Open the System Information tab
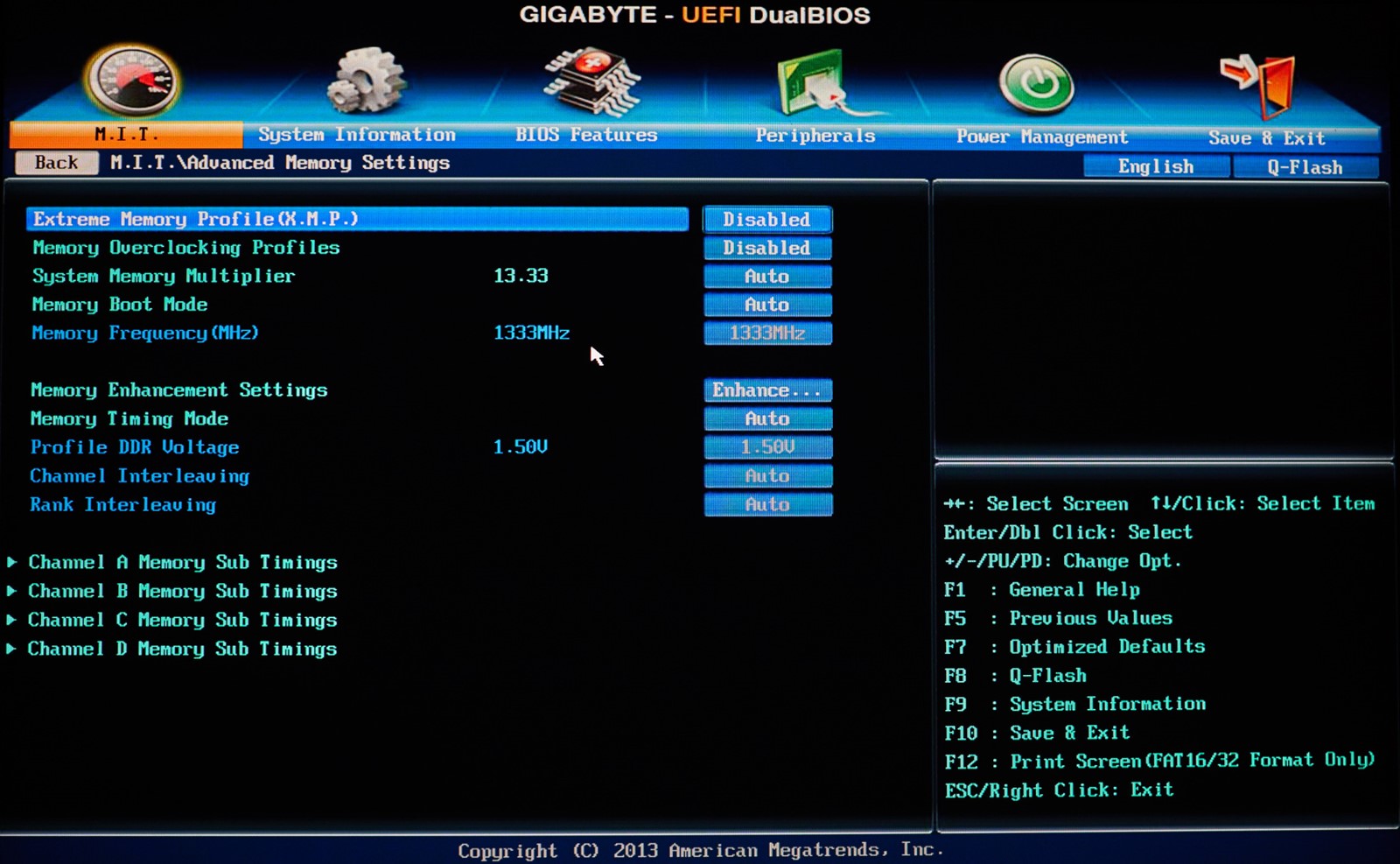This screenshot has width=1400, height=864. (357, 135)
